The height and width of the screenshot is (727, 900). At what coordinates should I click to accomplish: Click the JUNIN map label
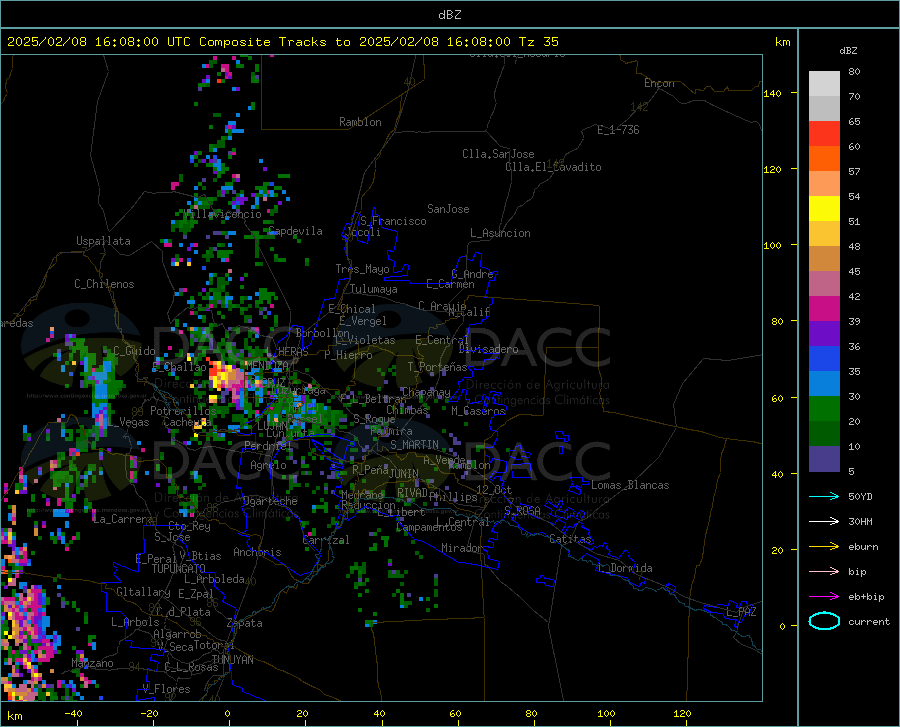(404, 474)
